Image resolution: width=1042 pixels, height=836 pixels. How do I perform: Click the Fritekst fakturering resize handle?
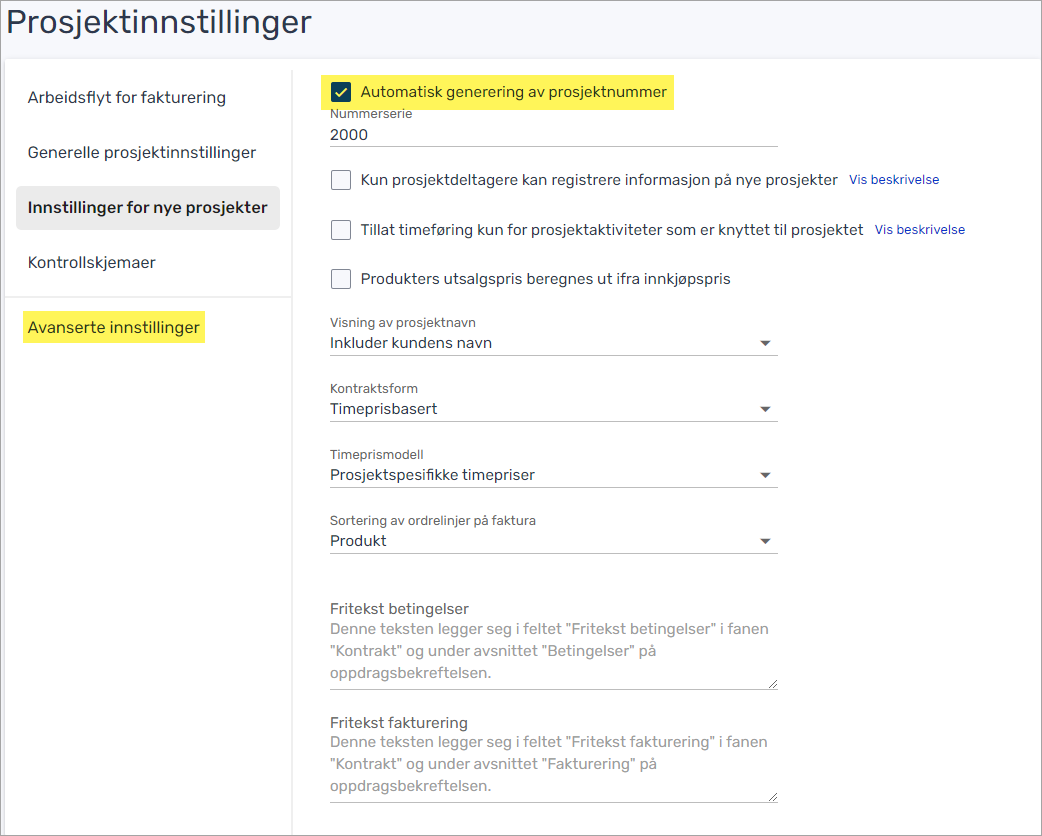tap(773, 797)
